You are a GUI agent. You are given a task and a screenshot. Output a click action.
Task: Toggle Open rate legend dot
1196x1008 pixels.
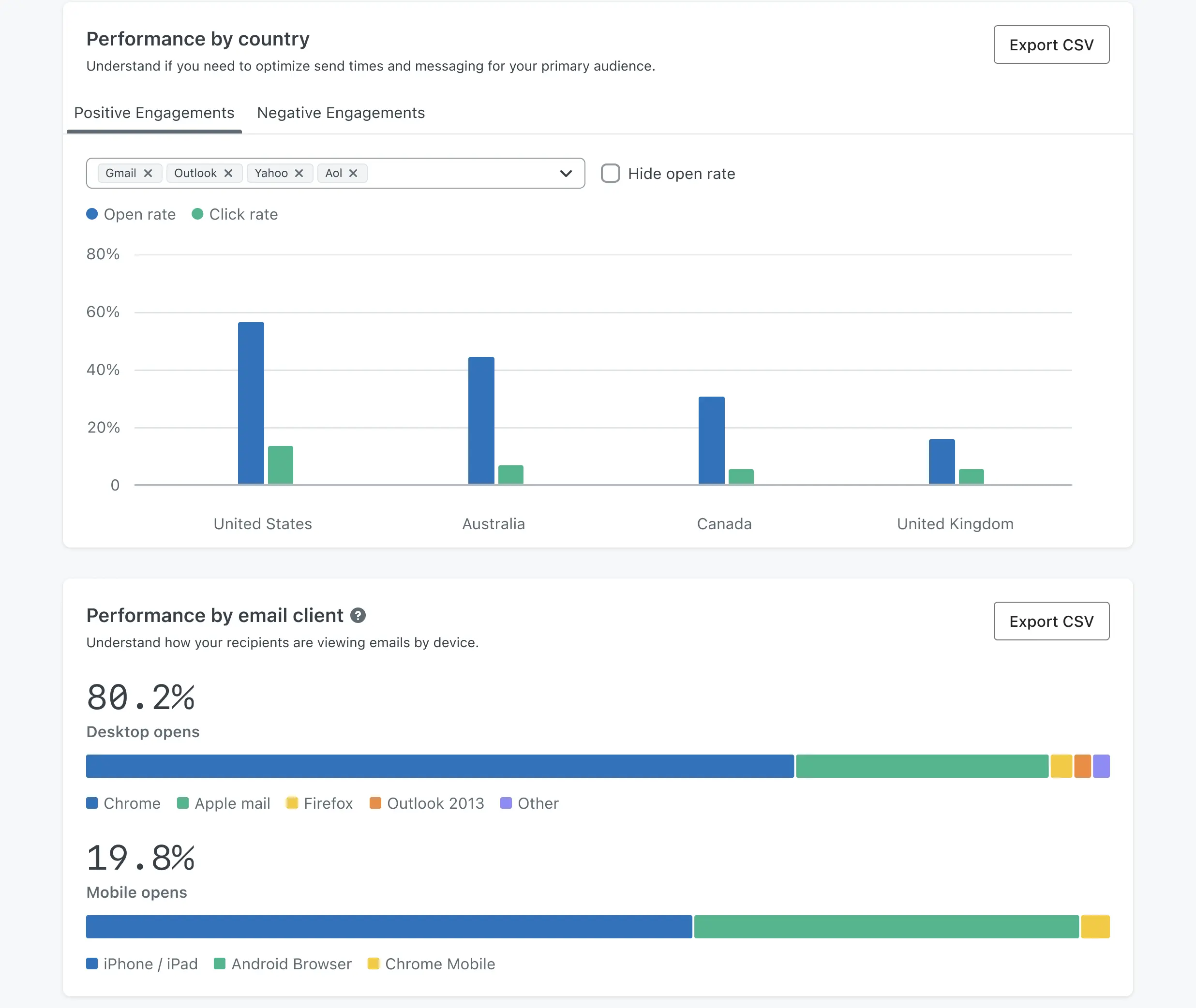[x=92, y=214]
